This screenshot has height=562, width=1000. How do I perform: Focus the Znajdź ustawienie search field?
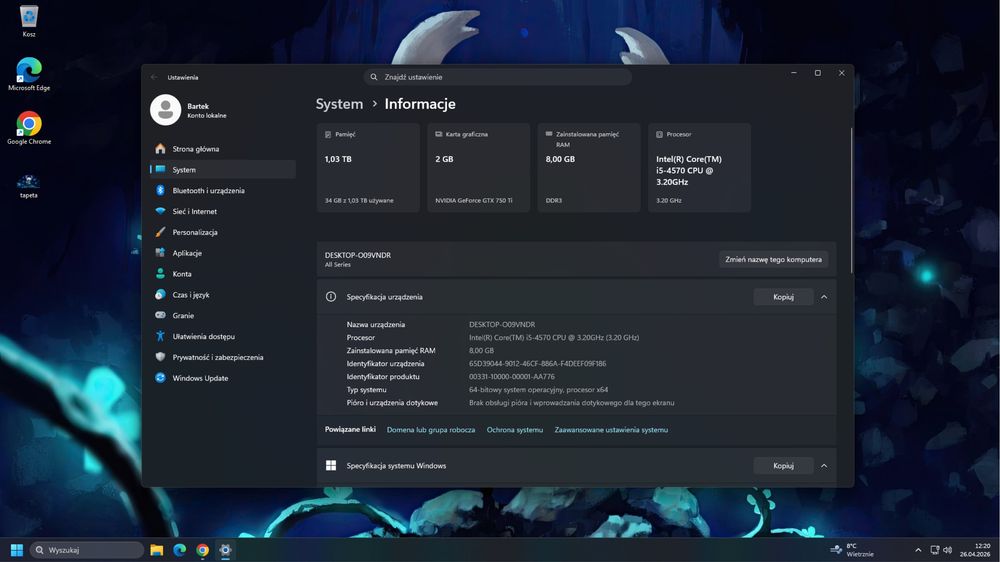coord(497,77)
